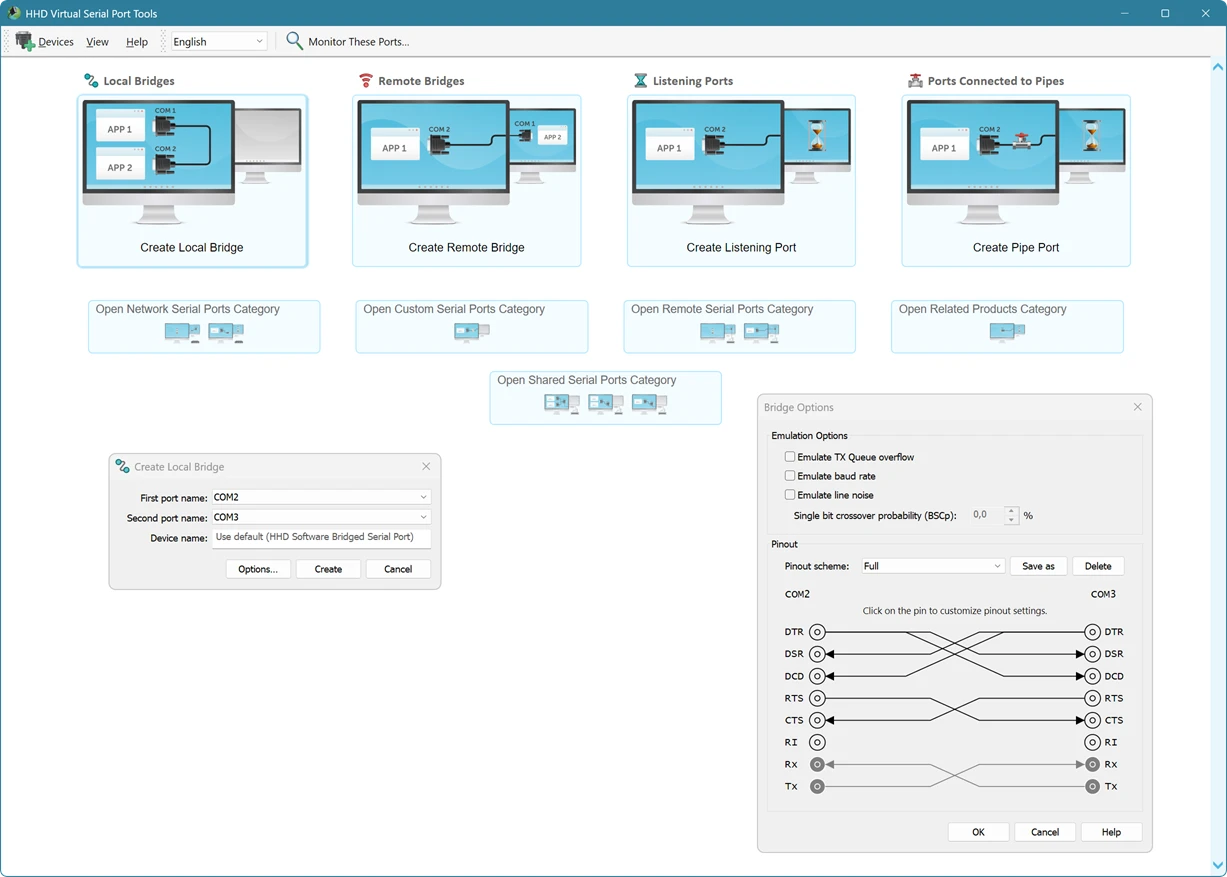Click the Devices toolbar icon
The image size is (1227, 877).
pyautogui.click(x=25, y=42)
